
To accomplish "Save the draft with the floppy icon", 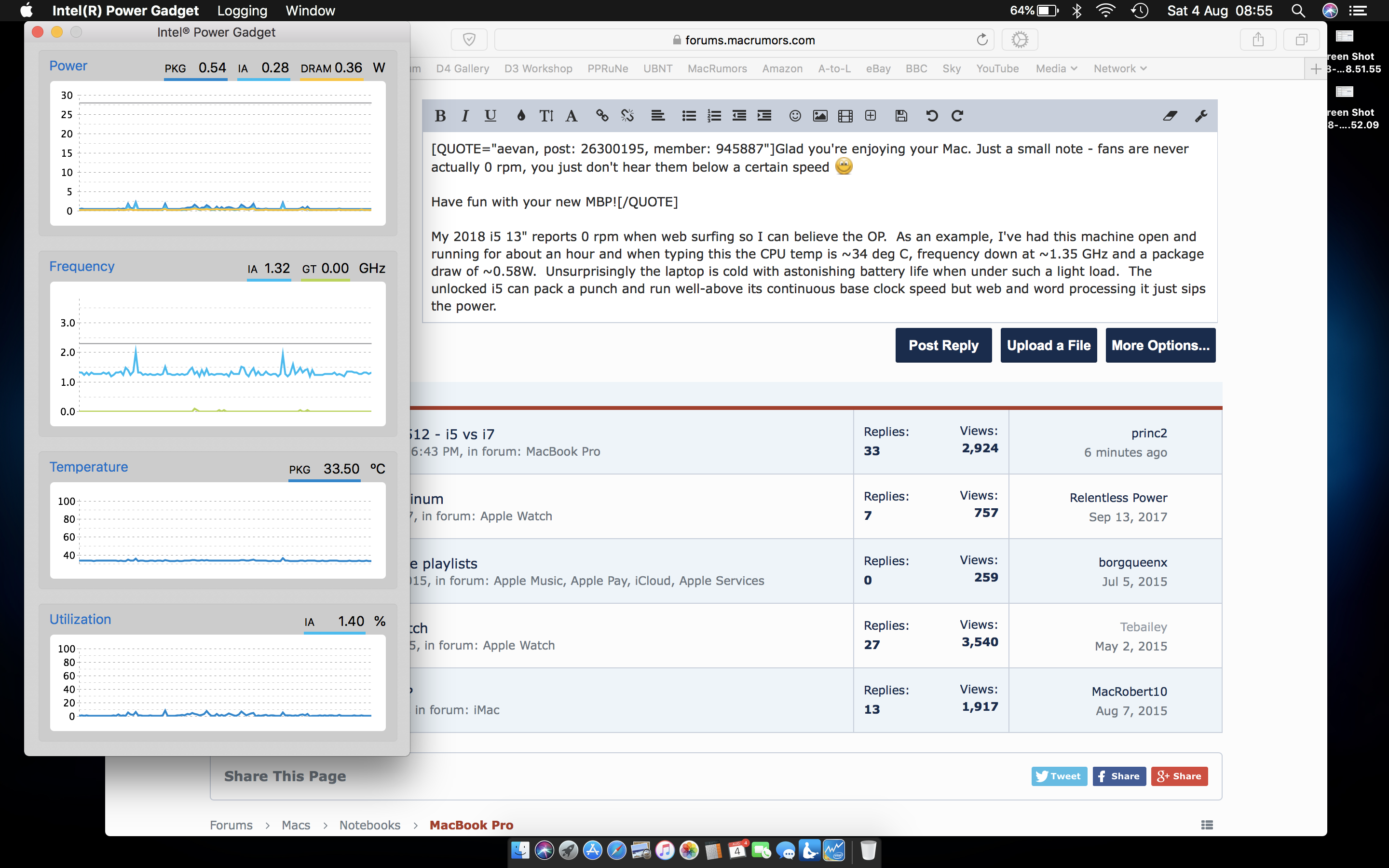I will pos(901,116).
